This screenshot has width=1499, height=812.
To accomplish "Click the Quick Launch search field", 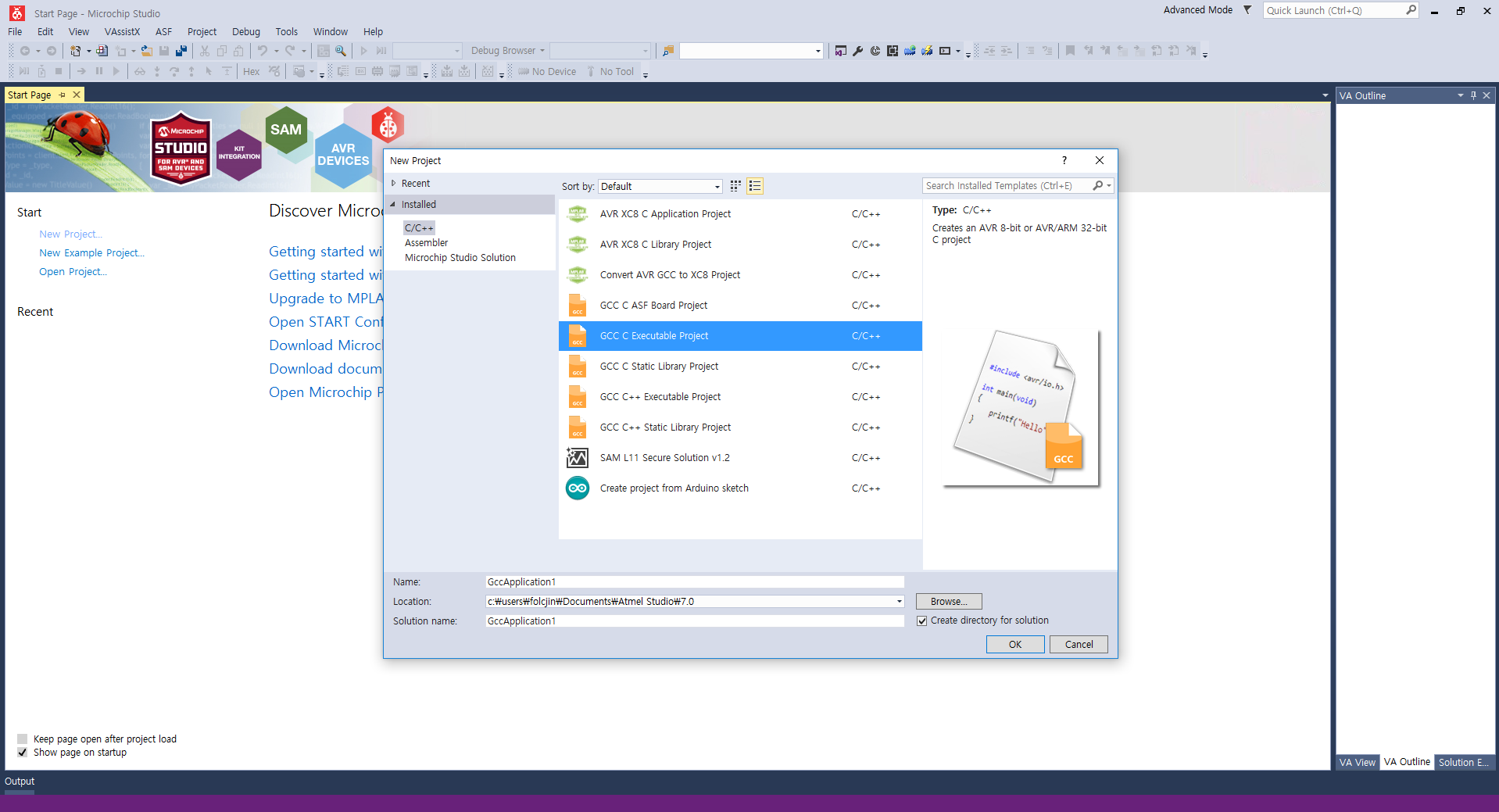I will click(1334, 10).
